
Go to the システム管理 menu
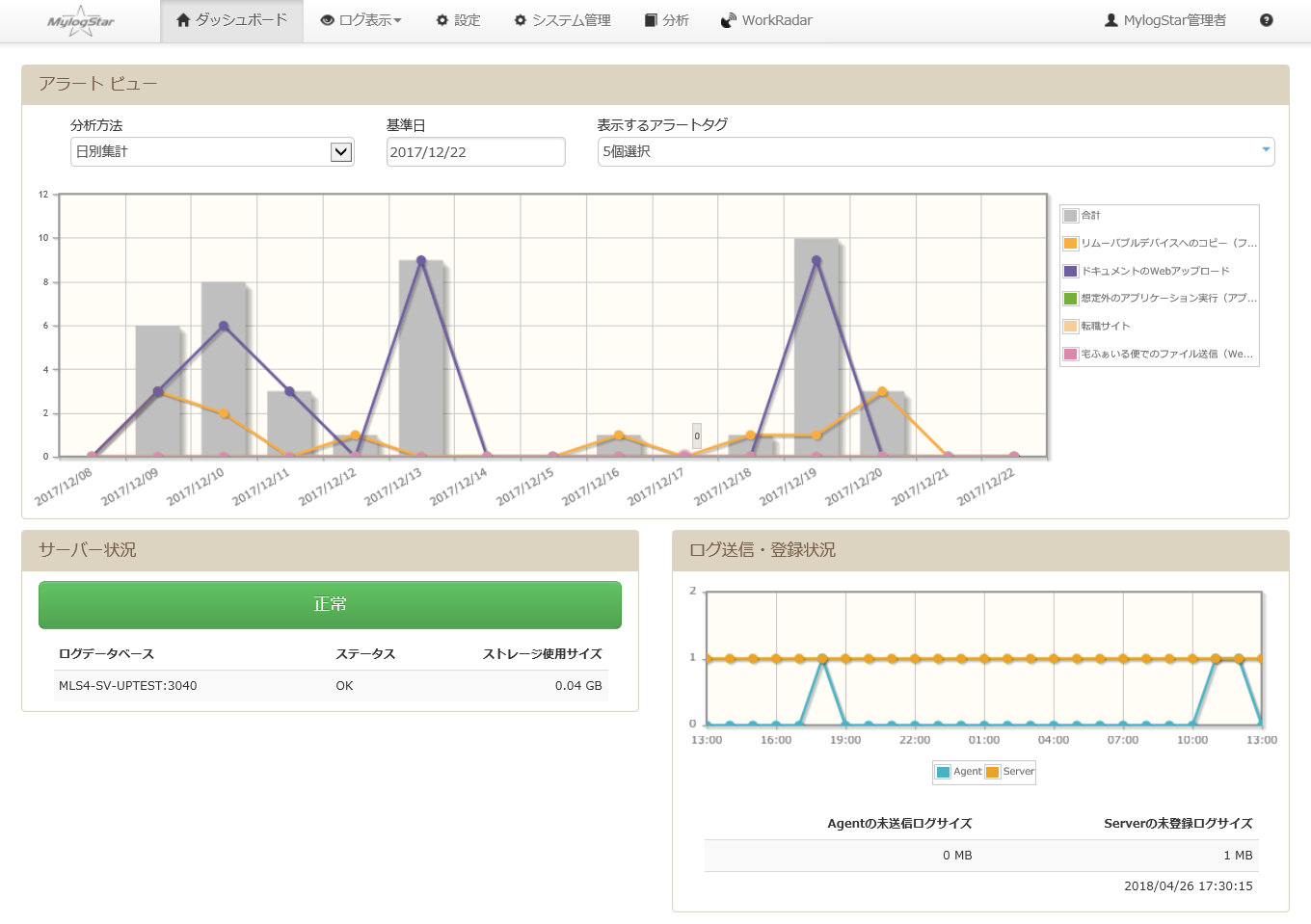coord(571,20)
